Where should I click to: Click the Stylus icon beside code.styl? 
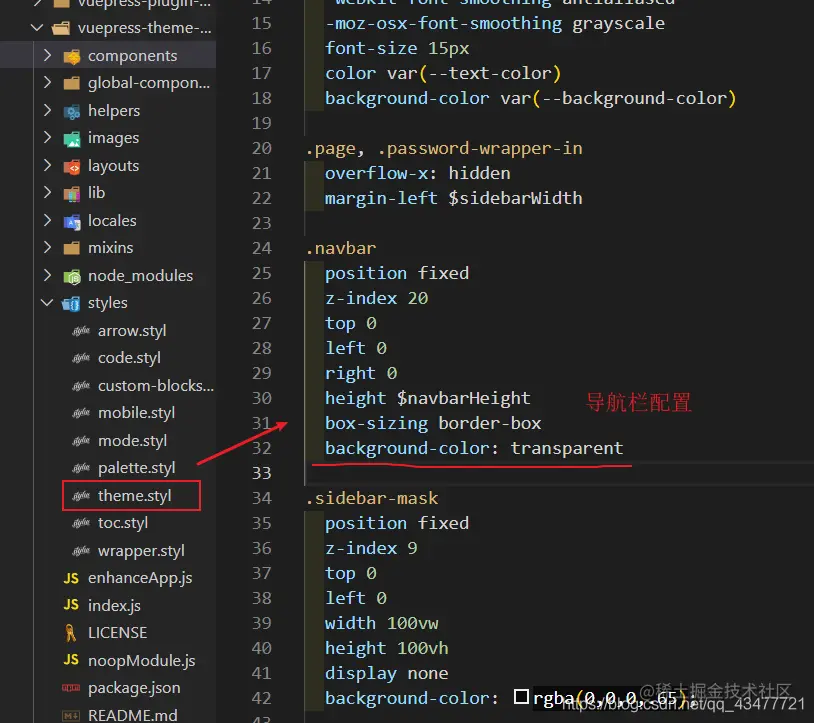click(81, 358)
